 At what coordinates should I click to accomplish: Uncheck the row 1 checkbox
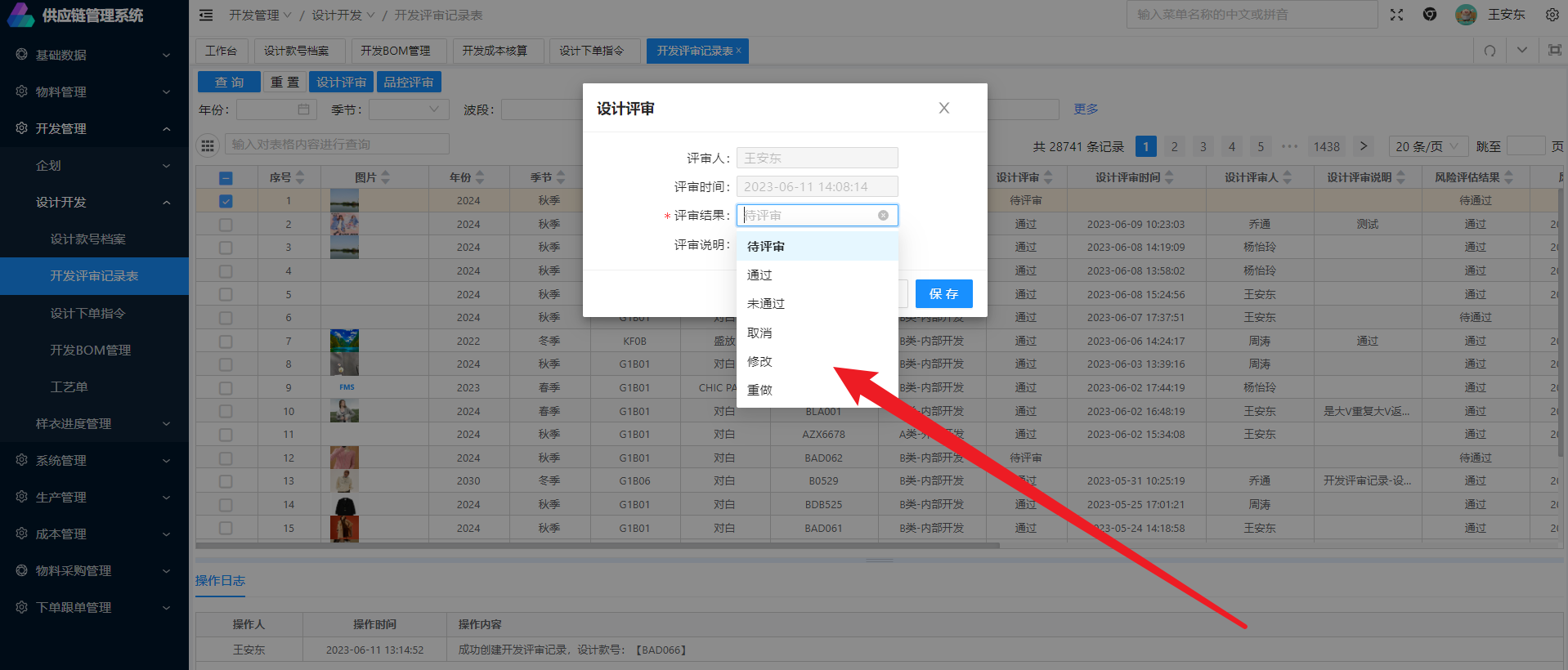(226, 201)
